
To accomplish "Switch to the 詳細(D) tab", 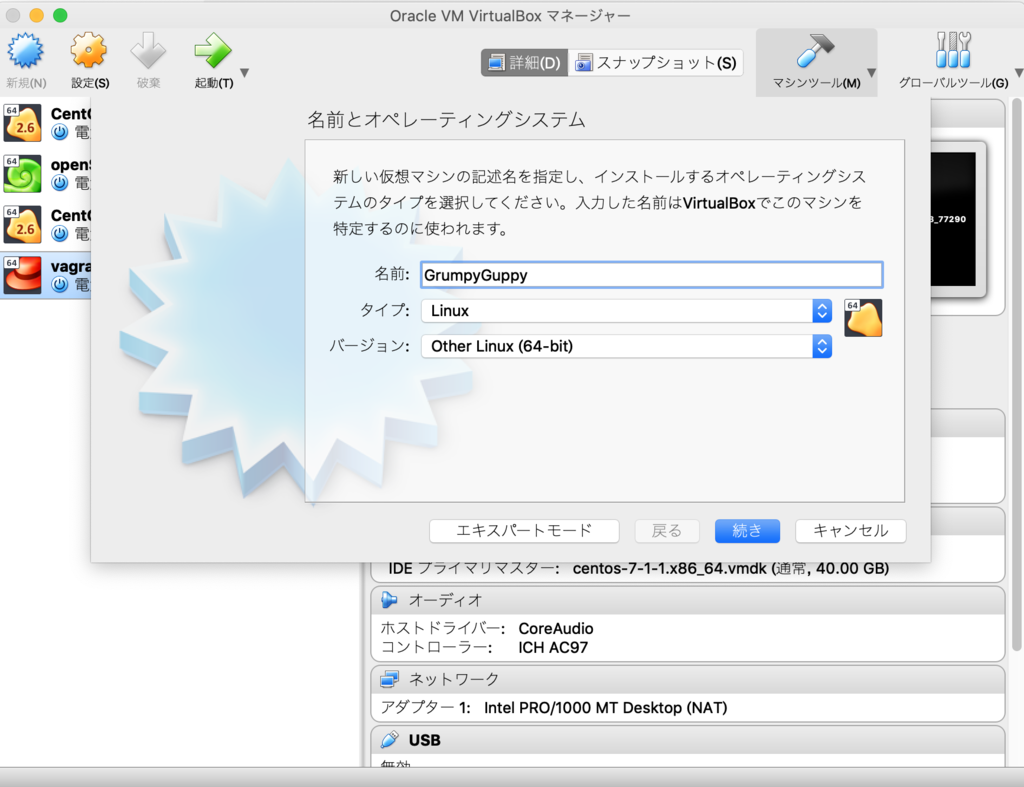I will tap(524, 62).
